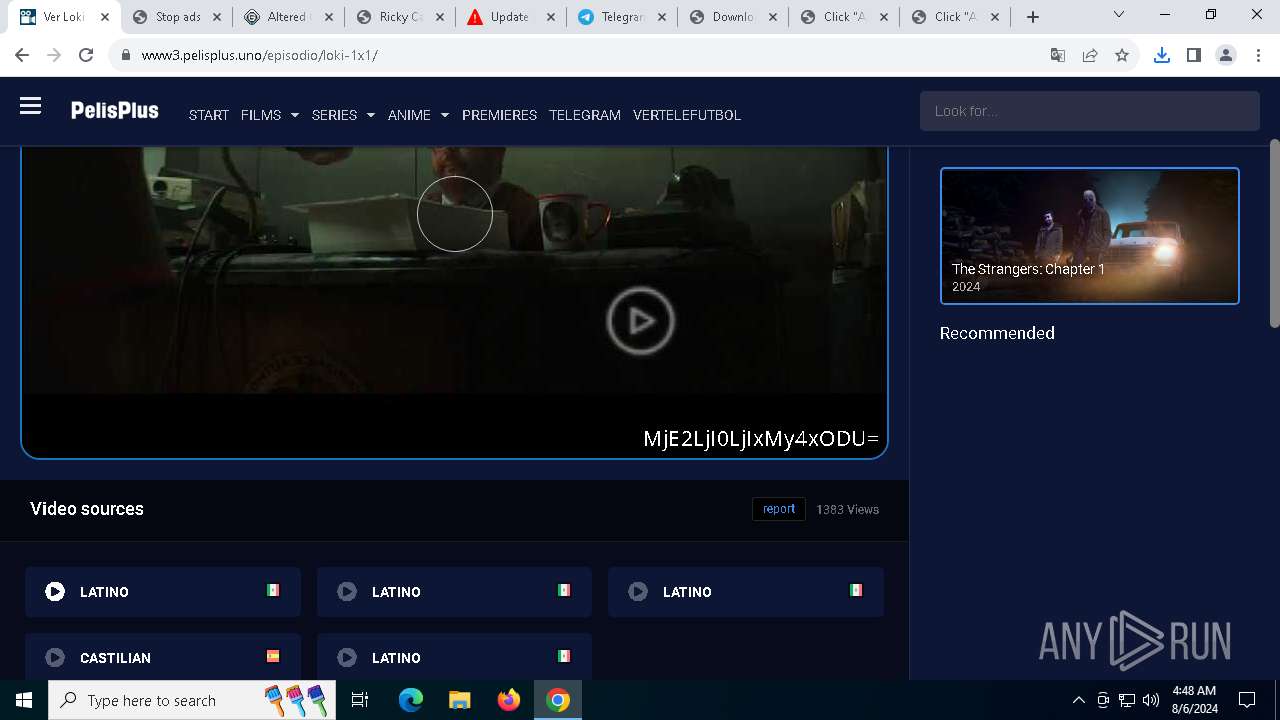Switch to the Stop ads tab
This screenshot has width=1280, height=720.
click(177, 17)
